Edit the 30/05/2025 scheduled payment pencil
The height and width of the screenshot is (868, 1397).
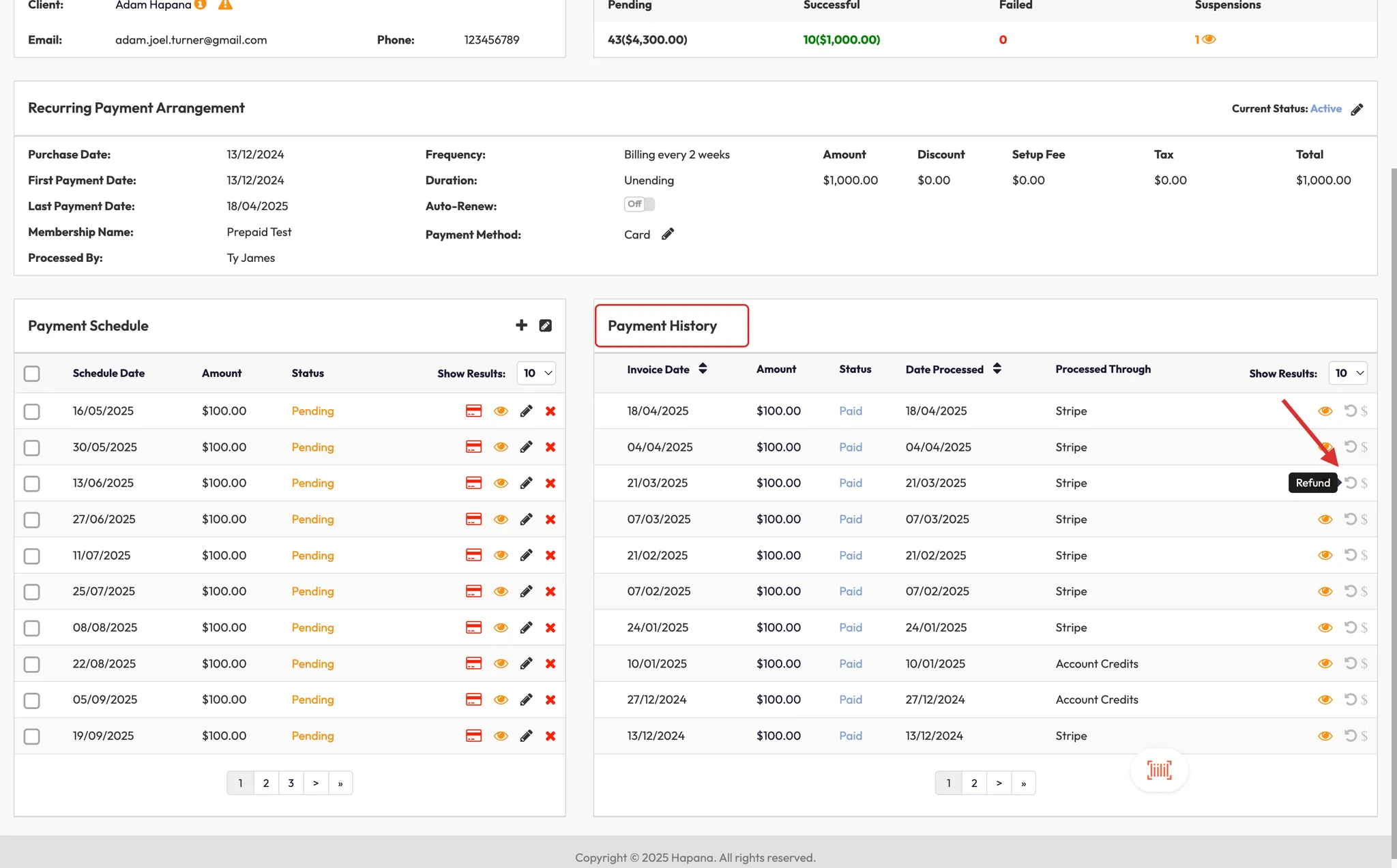[x=526, y=447]
